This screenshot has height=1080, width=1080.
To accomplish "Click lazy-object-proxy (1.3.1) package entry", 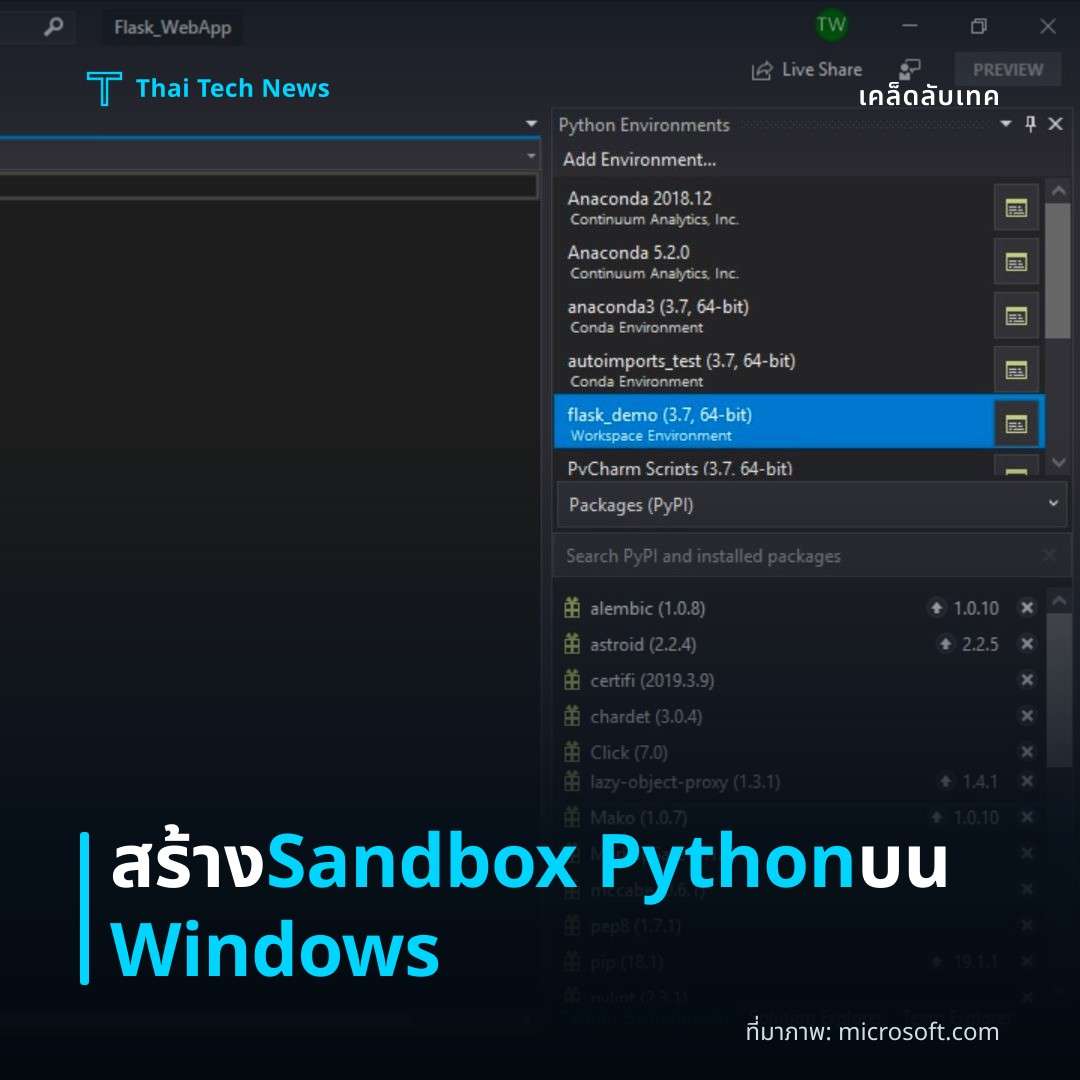I will pos(685,782).
